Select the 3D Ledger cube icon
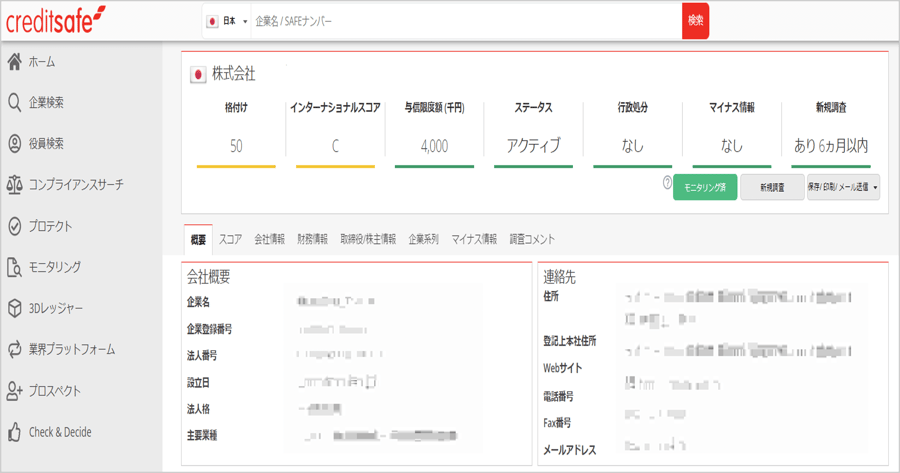900x473 pixels. (14, 308)
